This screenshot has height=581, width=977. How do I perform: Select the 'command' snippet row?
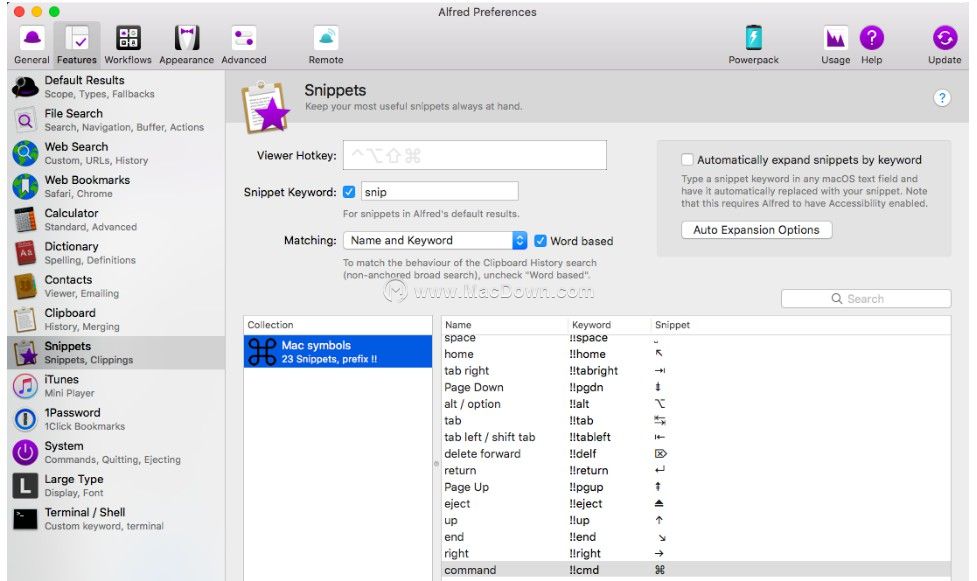tap(696, 570)
